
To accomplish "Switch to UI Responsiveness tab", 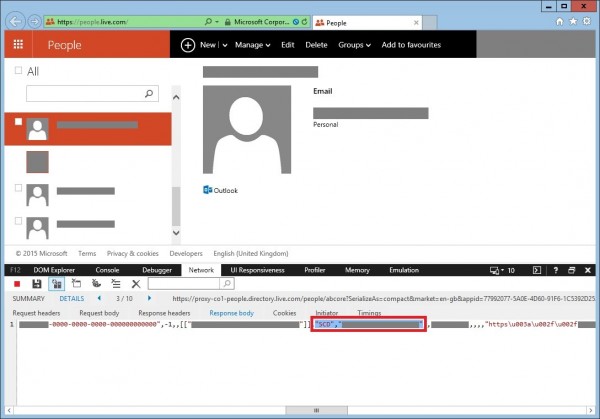I will 257,270.
